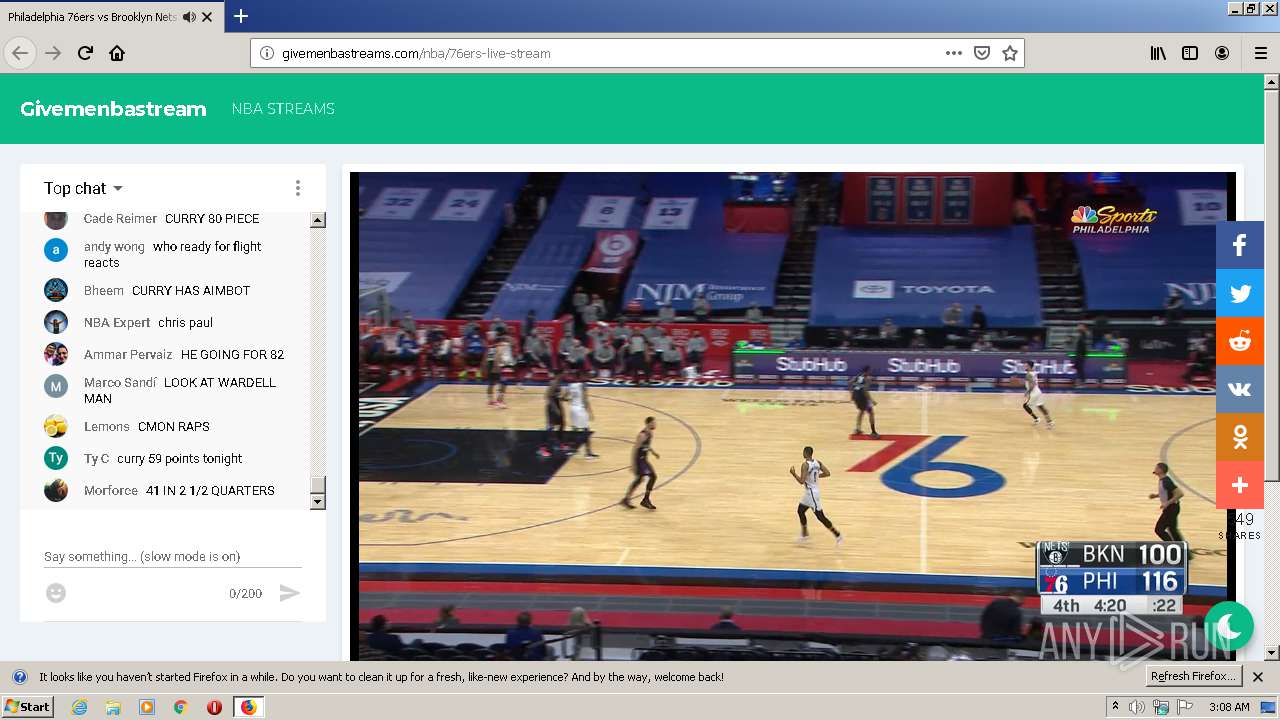Open NBA STREAMS navigation link
Viewport: 1280px width, 720px height.
coord(283,109)
